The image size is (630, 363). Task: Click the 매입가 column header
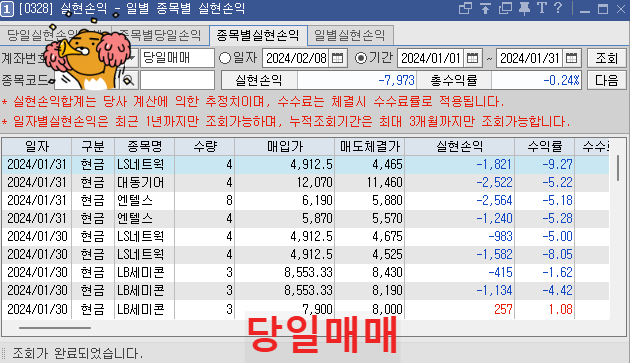click(x=284, y=147)
